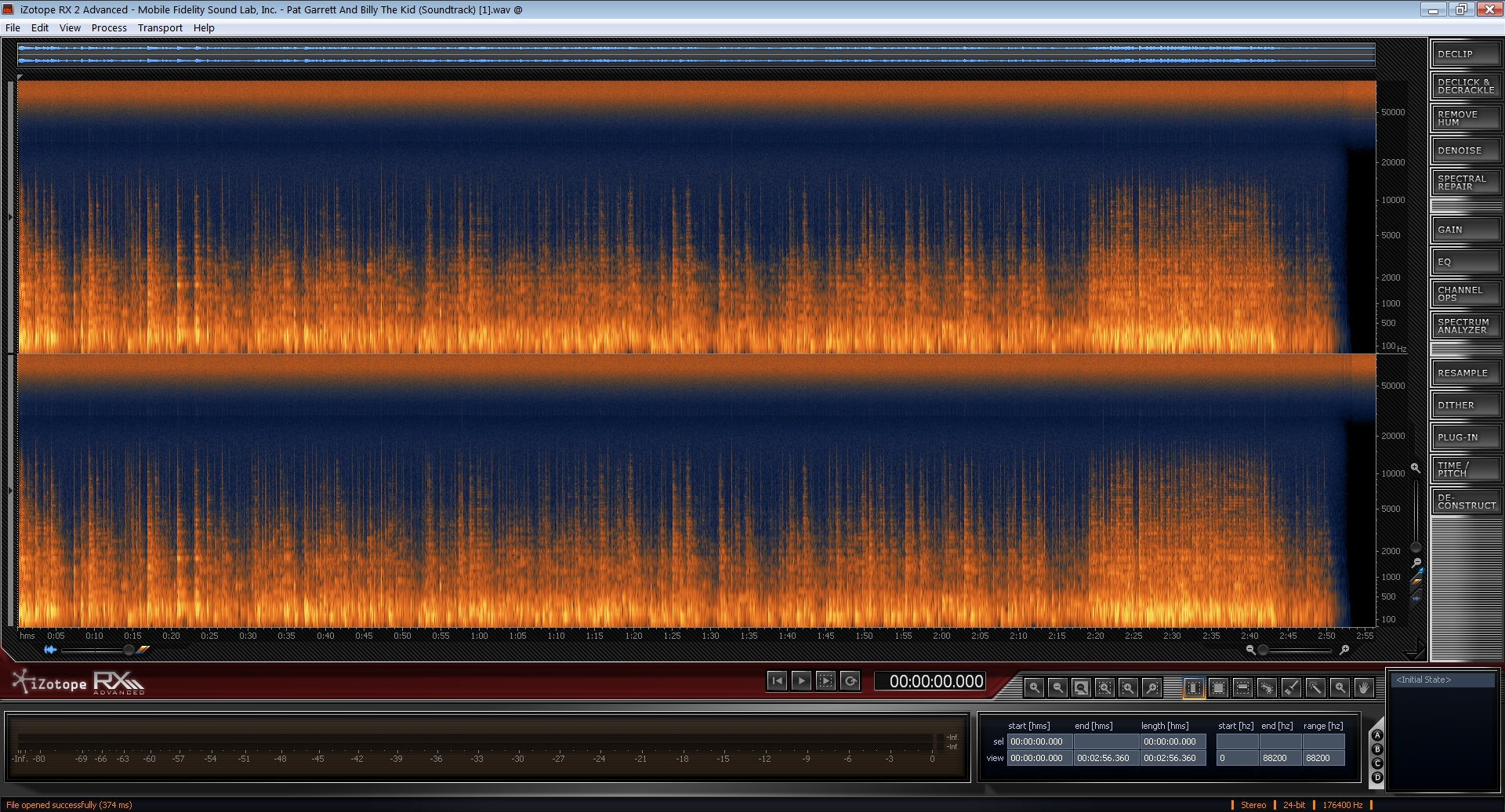1505x812 pixels.
Task: Open the Declip module
Action: 1466,54
